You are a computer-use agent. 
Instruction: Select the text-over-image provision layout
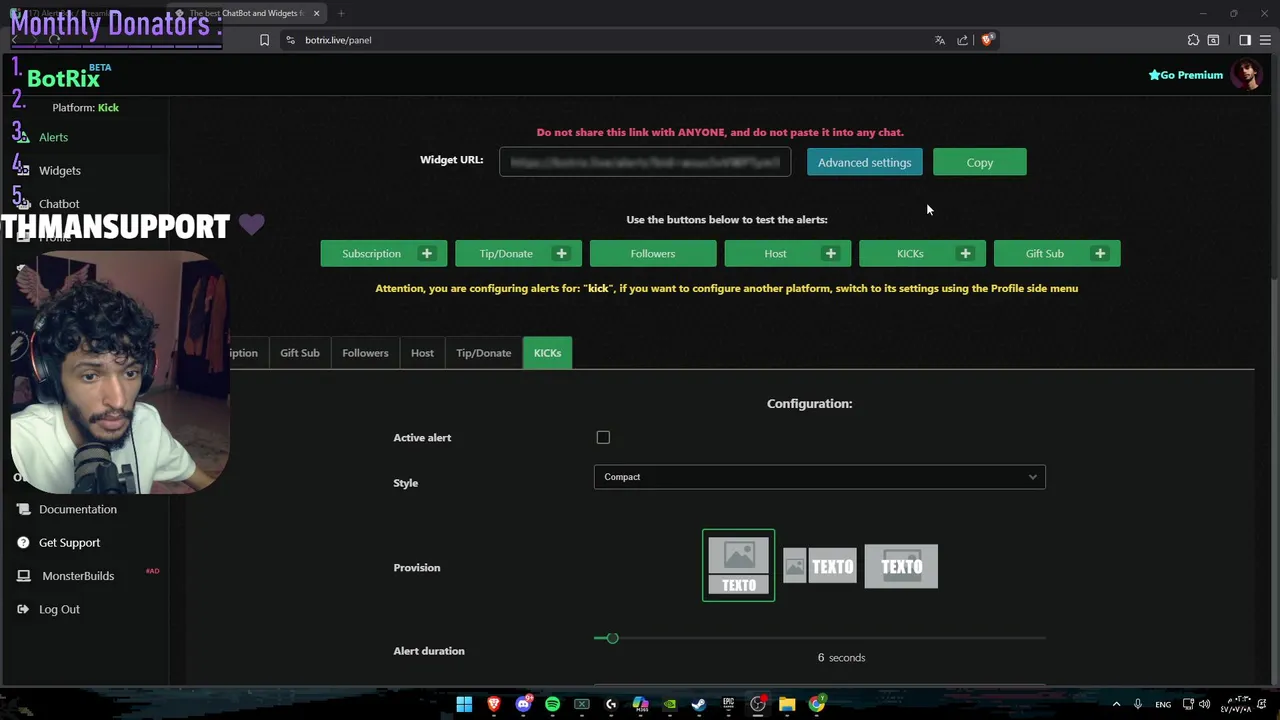[x=901, y=566]
